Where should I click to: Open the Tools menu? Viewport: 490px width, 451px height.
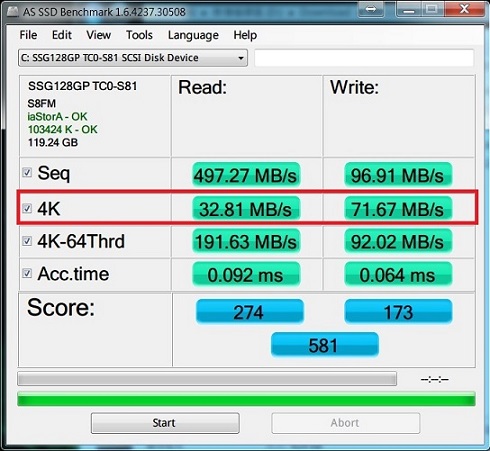tap(139, 35)
